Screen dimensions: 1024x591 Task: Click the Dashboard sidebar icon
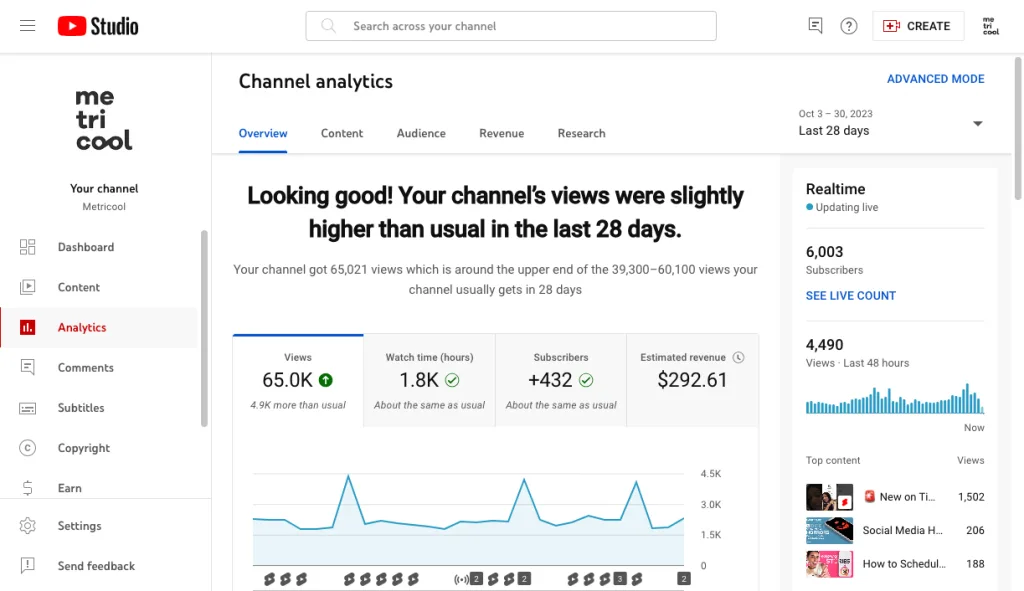[27, 247]
